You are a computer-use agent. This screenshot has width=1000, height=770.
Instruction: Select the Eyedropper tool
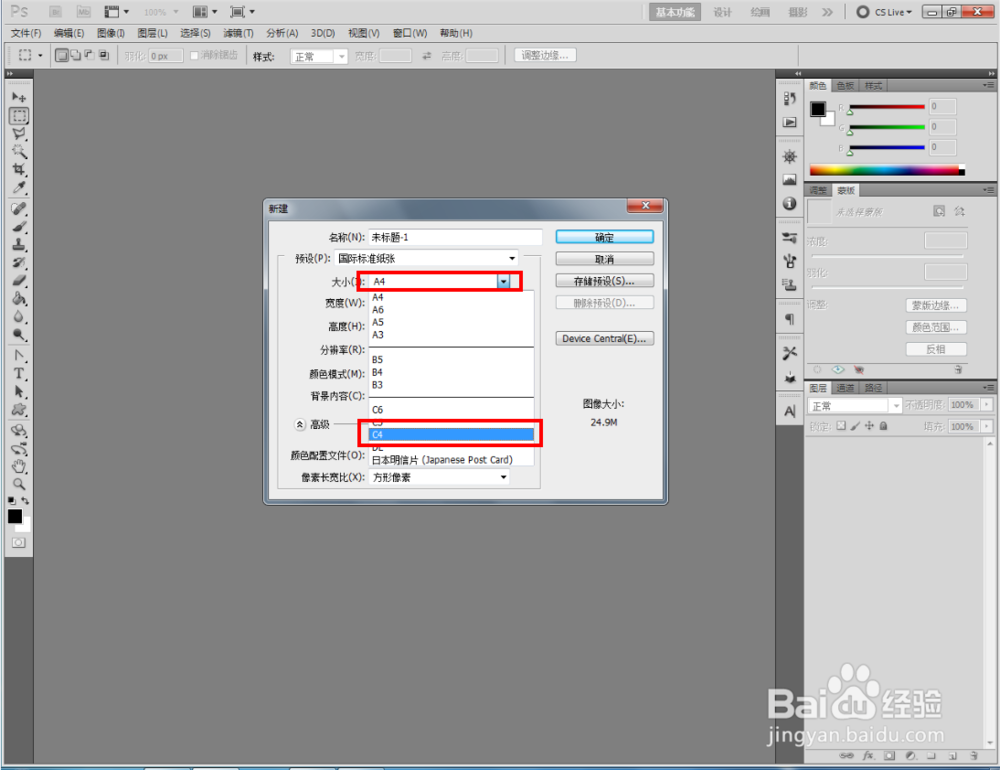(x=19, y=188)
